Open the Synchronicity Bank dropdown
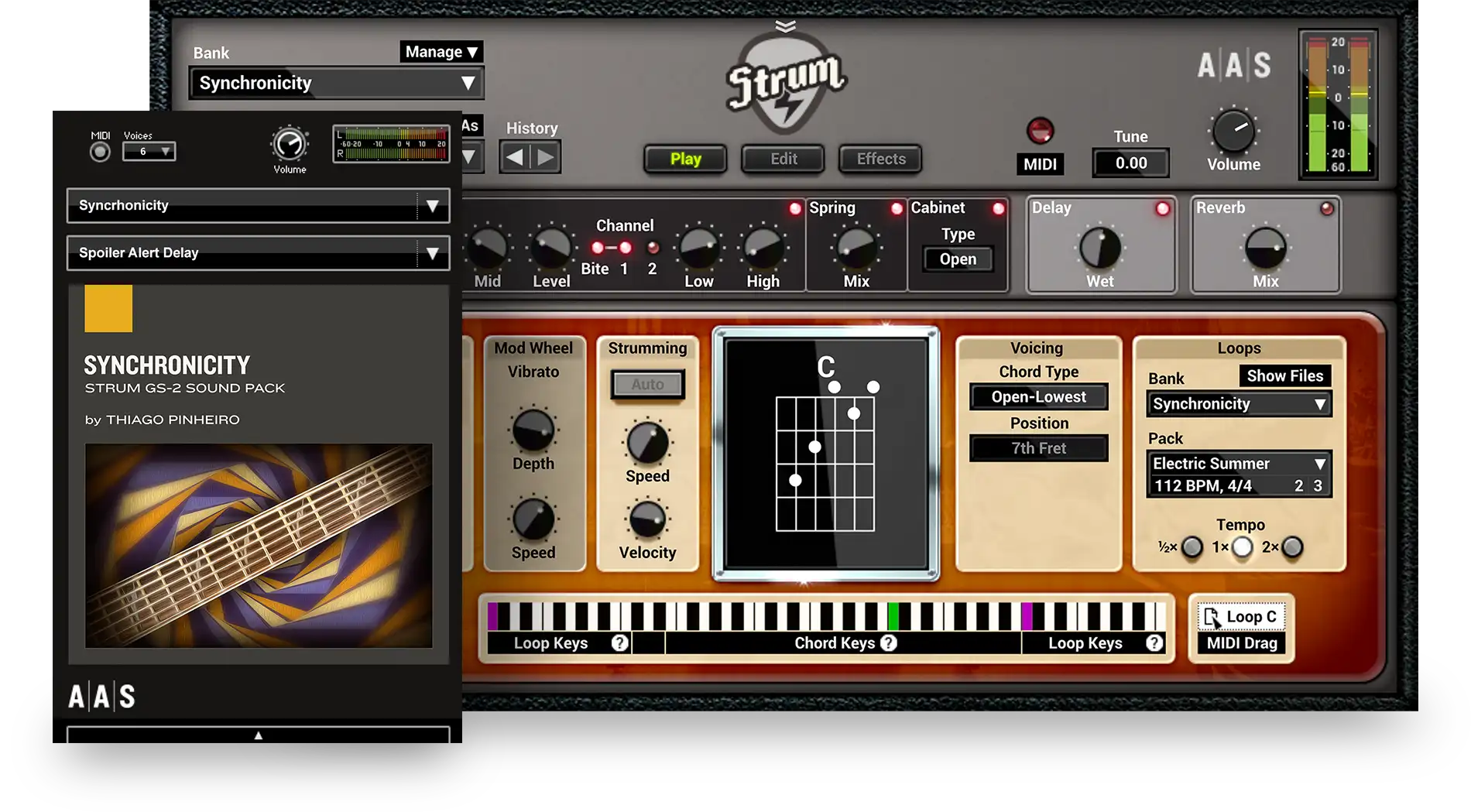This screenshot has height=812, width=1471. 337,83
